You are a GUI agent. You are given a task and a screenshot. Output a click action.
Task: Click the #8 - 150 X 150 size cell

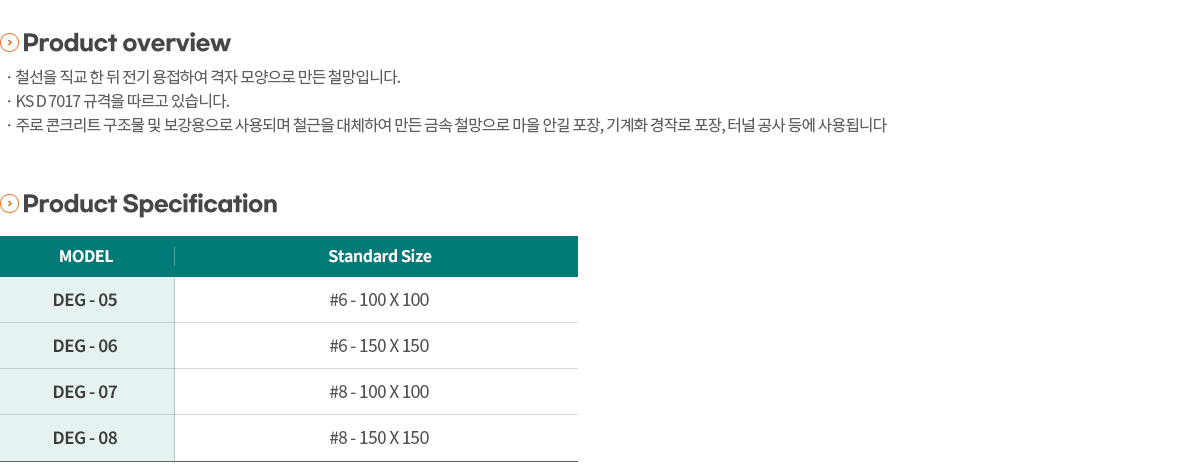pos(377,438)
